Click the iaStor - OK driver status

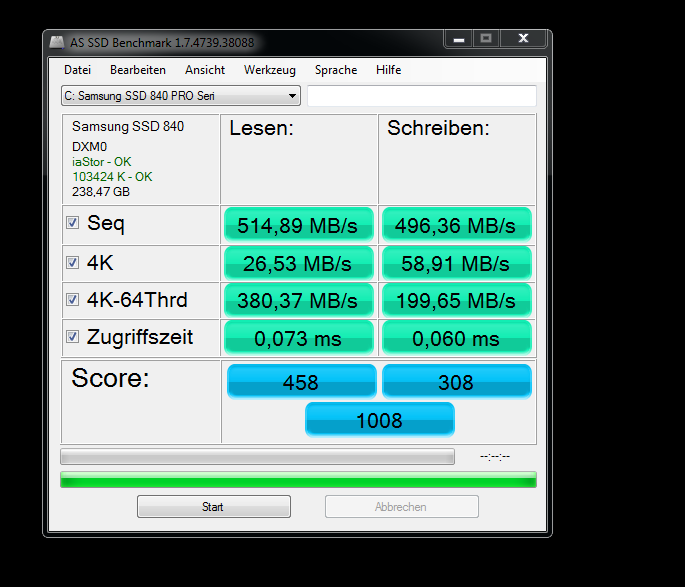click(x=101, y=162)
